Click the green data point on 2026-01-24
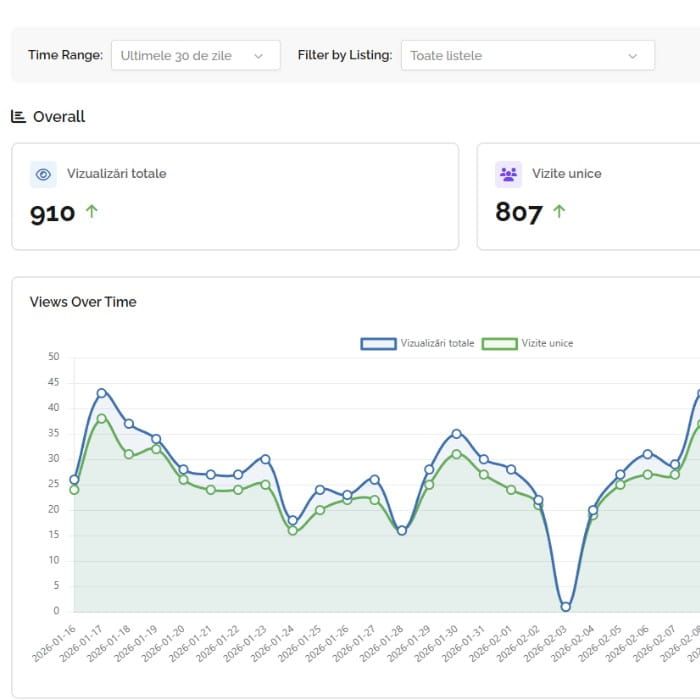This screenshot has width=700, height=700. coord(292,530)
